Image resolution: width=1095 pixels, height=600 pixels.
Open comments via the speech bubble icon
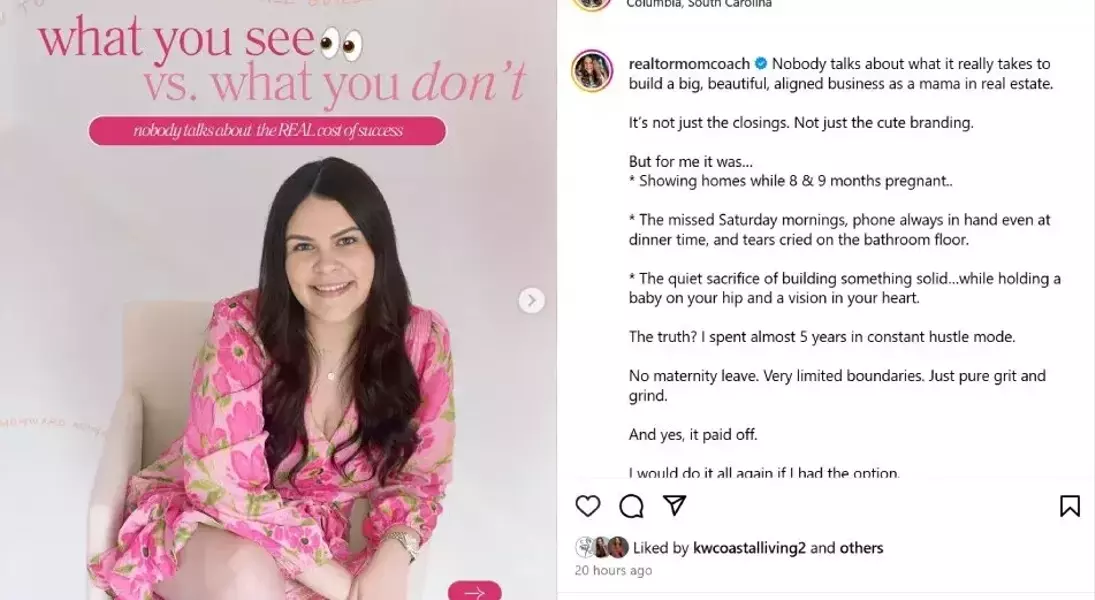[x=631, y=506]
